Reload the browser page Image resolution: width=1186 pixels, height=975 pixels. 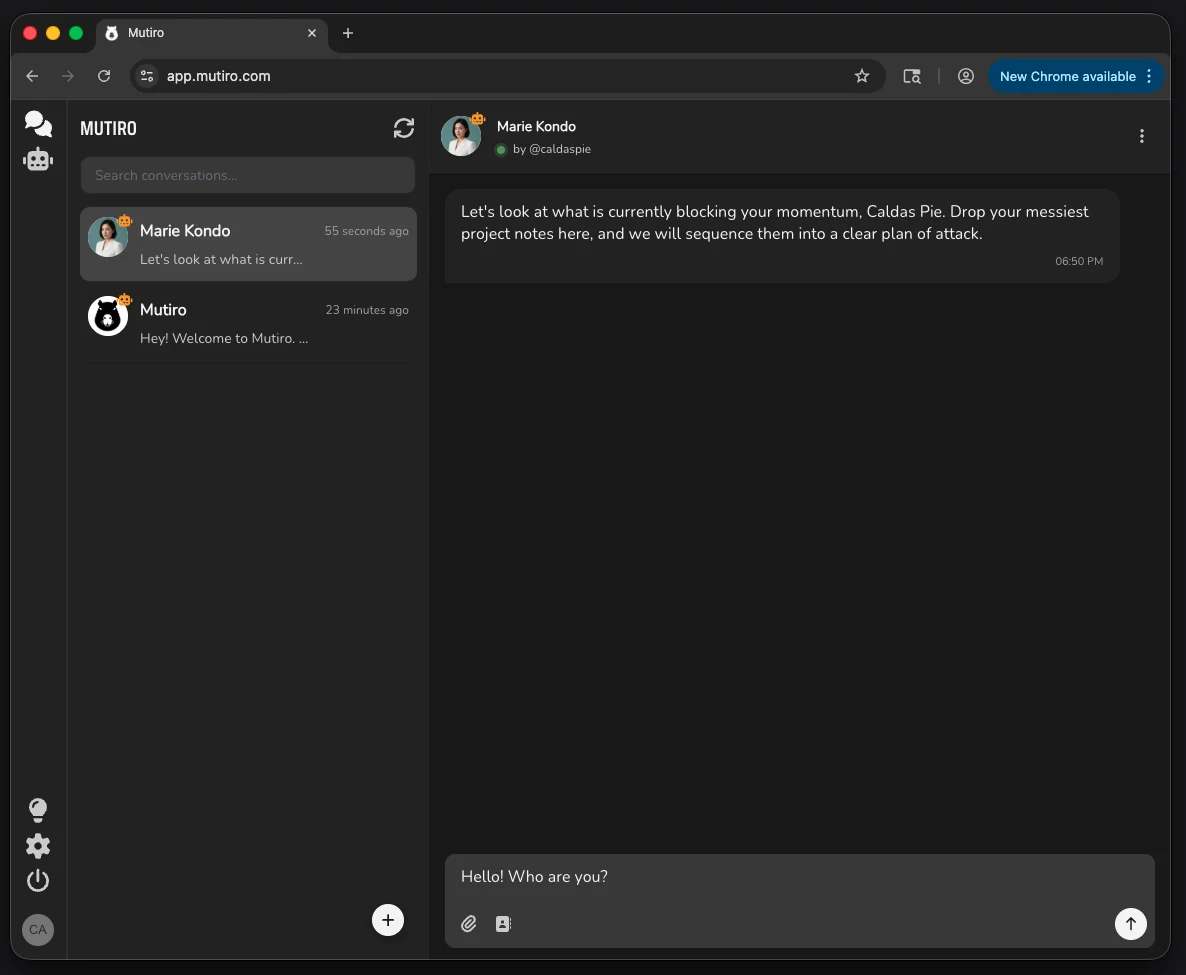(x=104, y=76)
